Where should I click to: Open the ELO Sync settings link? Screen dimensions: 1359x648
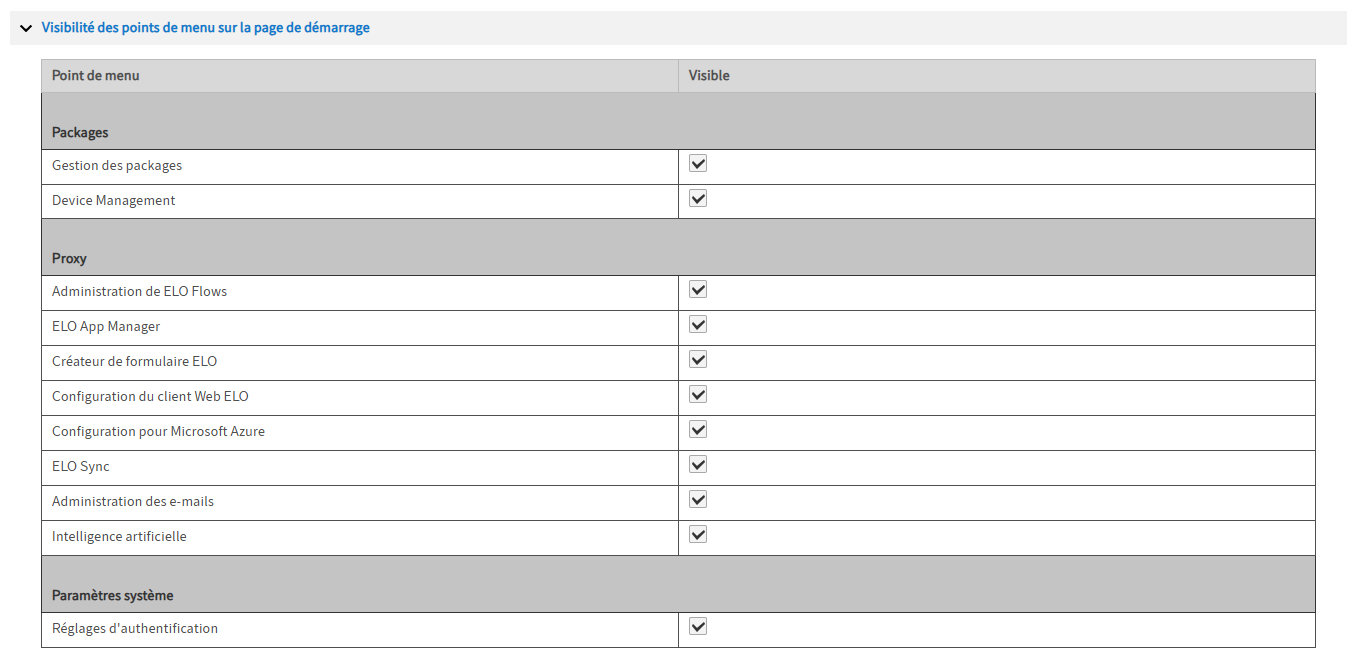[80, 466]
